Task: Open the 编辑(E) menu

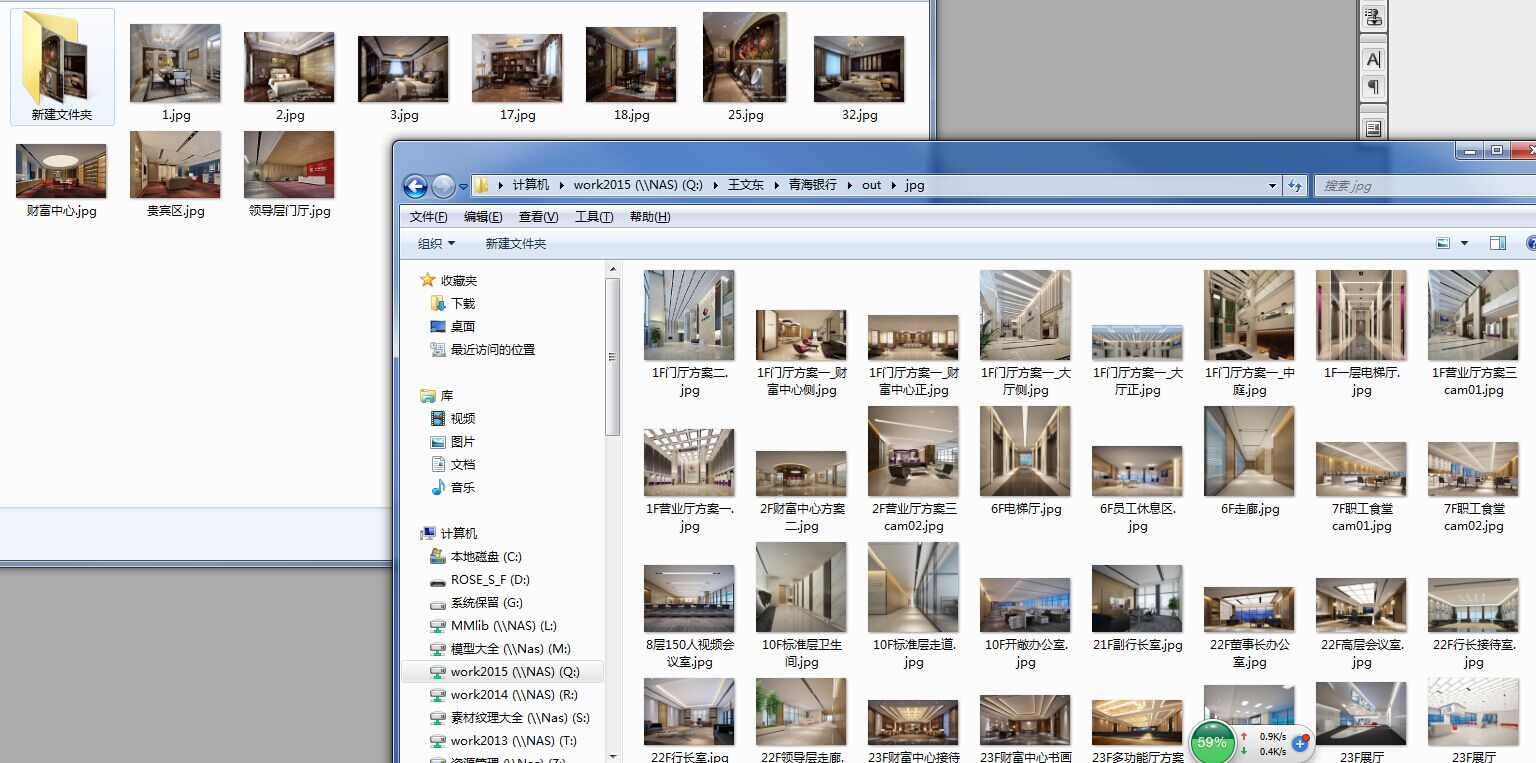Action: pyautogui.click(x=483, y=217)
